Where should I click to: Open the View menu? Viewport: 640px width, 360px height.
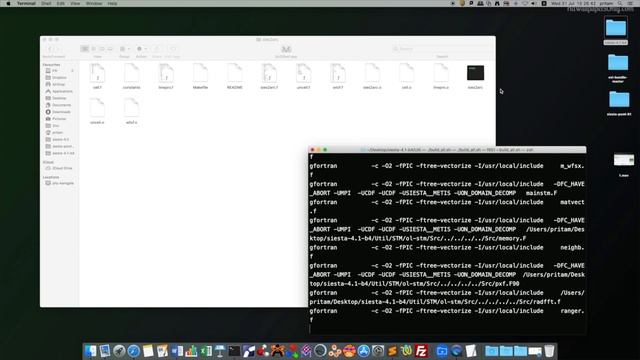click(75, 3)
